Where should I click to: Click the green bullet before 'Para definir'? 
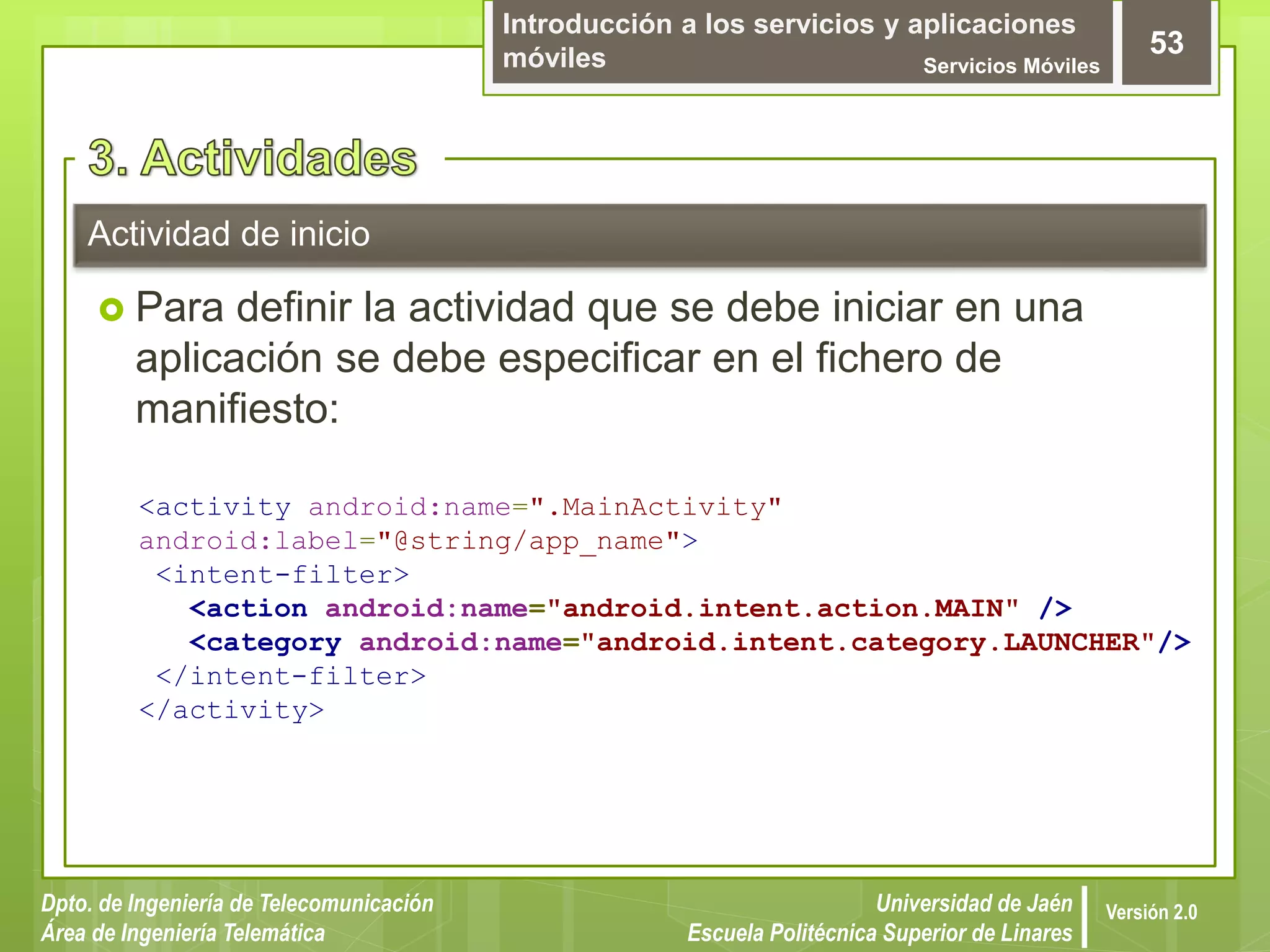pyautogui.click(x=112, y=309)
